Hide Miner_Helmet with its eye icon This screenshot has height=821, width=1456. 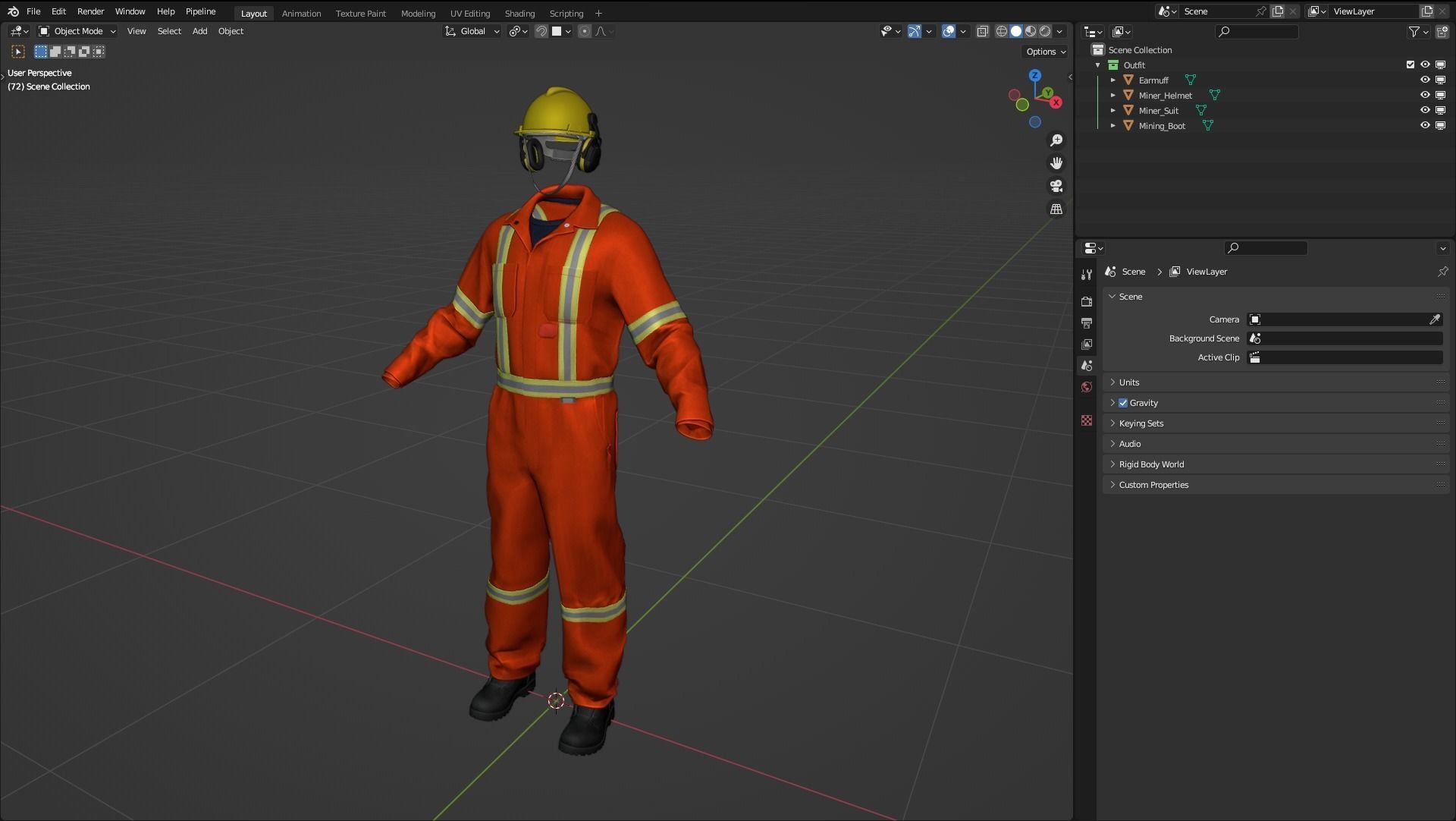1425,95
